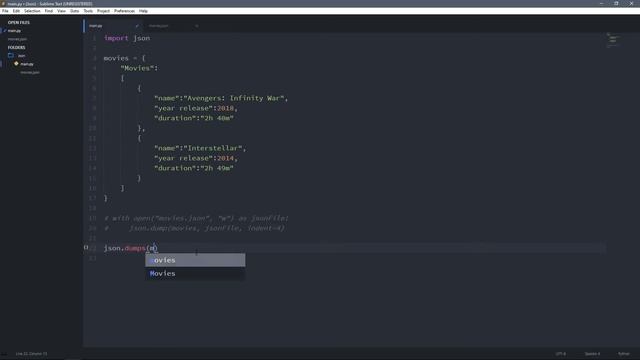Open the Edit menu

[x=16, y=11]
